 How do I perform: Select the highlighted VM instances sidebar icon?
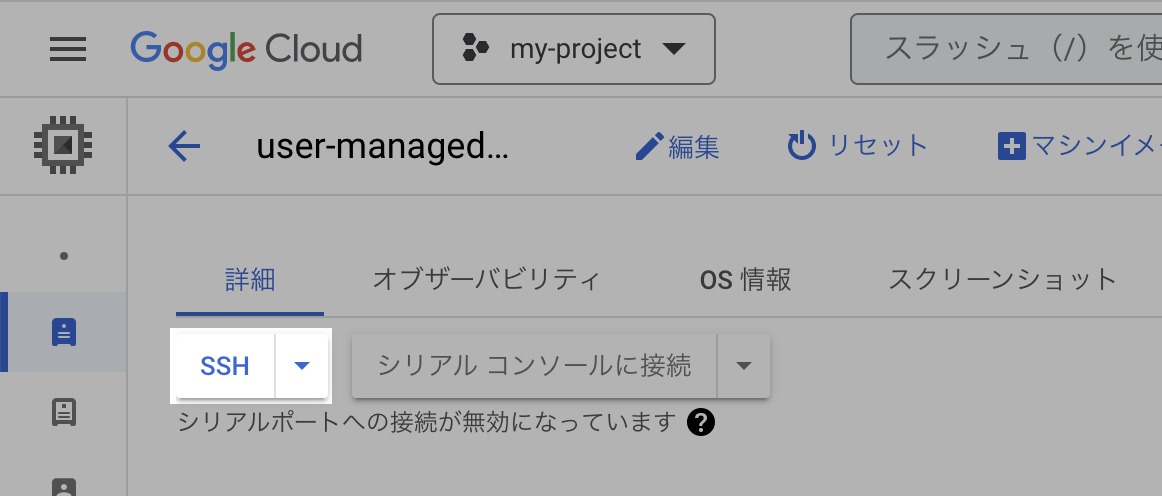(63, 331)
